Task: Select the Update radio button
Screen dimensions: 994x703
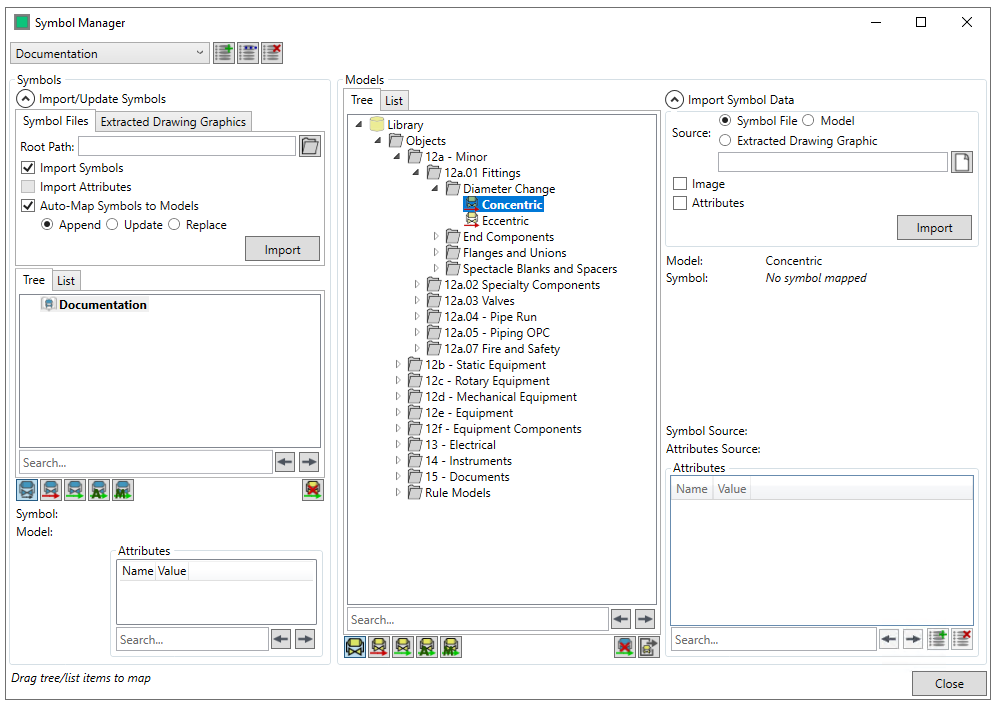Action: click(114, 225)
